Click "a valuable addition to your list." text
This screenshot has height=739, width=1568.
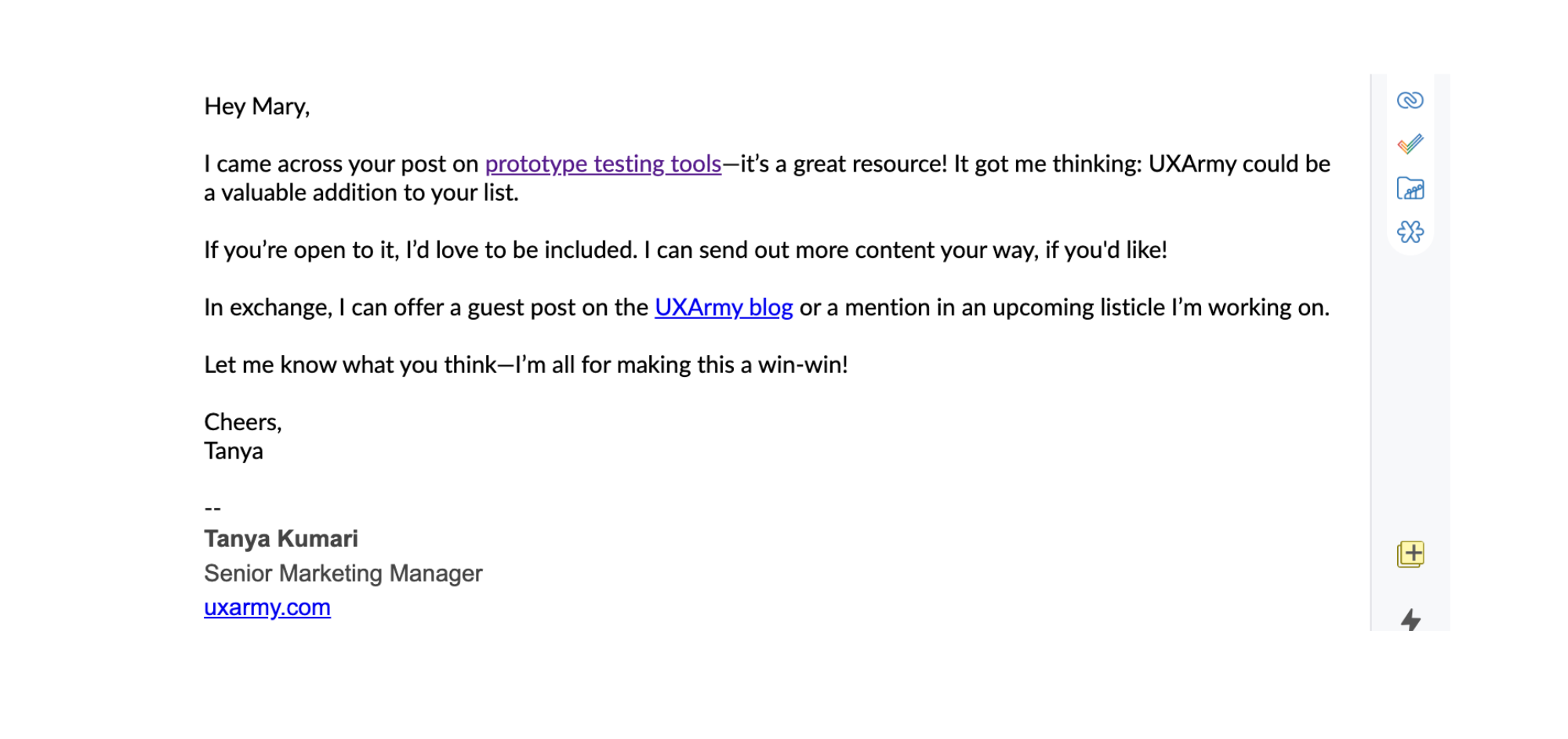click(361, 193)
